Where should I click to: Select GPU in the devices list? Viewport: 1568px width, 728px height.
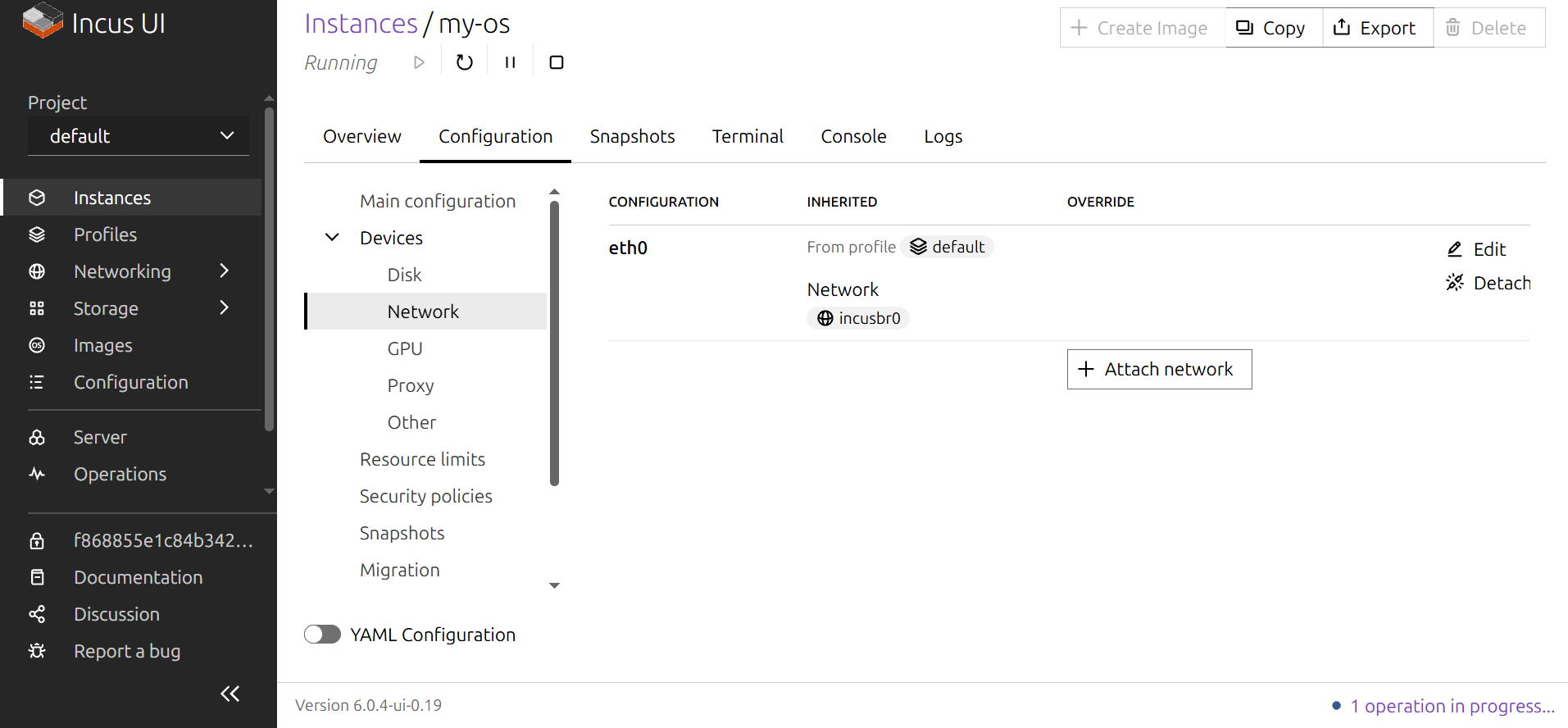click(405, 348)
